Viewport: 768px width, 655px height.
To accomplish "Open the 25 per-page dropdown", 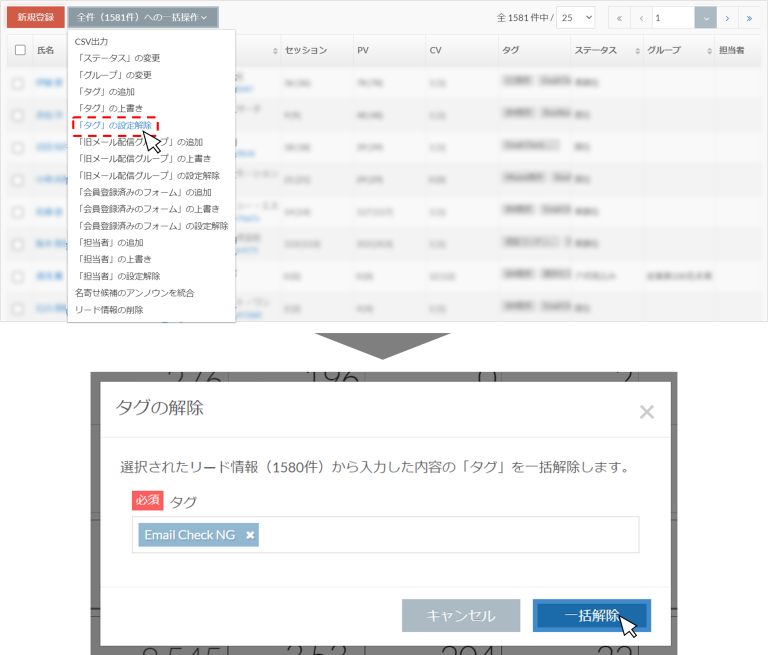I will (576, 18).
